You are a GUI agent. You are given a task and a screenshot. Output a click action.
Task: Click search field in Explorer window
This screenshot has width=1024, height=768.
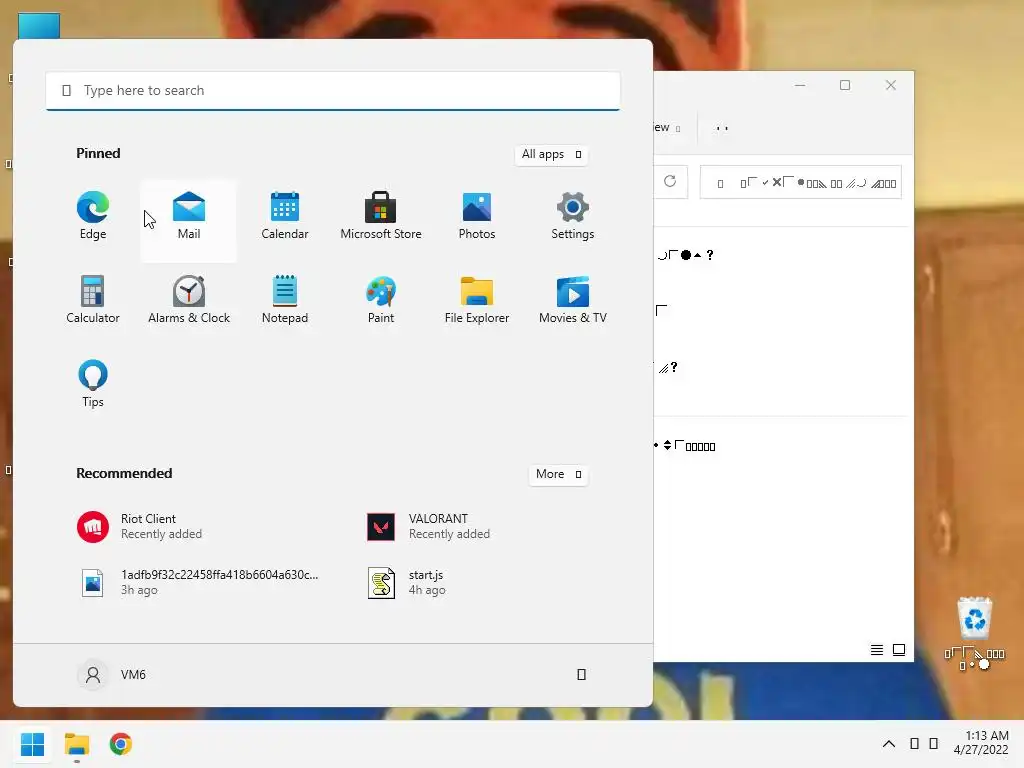801,182
